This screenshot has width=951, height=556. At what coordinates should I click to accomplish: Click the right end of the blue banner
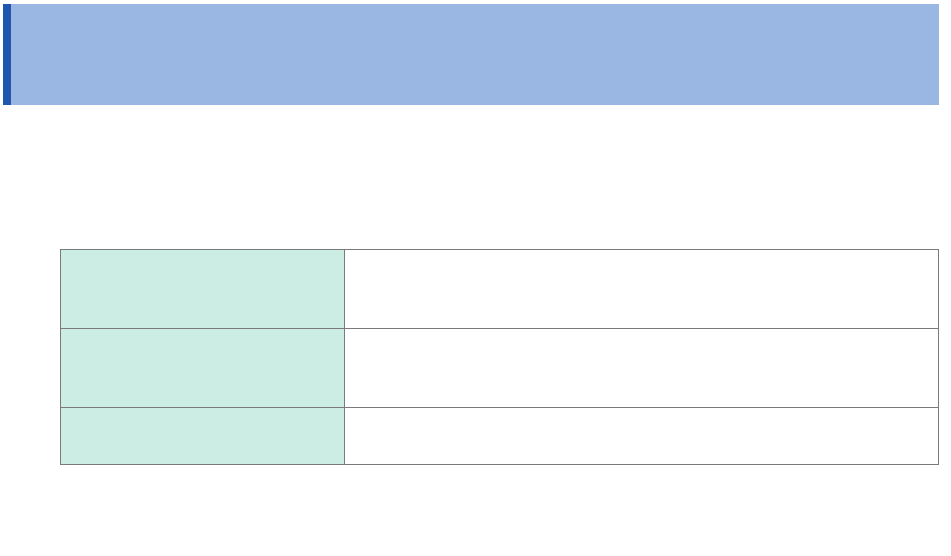[x=925, y=54]
